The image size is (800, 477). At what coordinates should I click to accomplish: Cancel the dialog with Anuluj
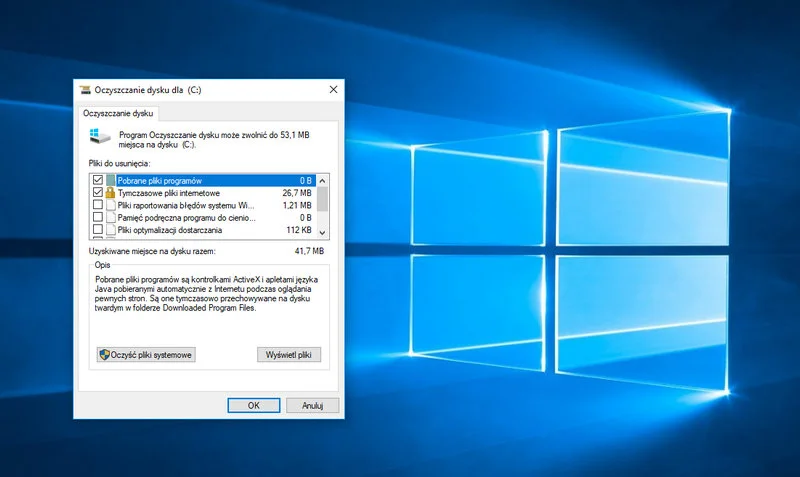click(x=313, y=405)
